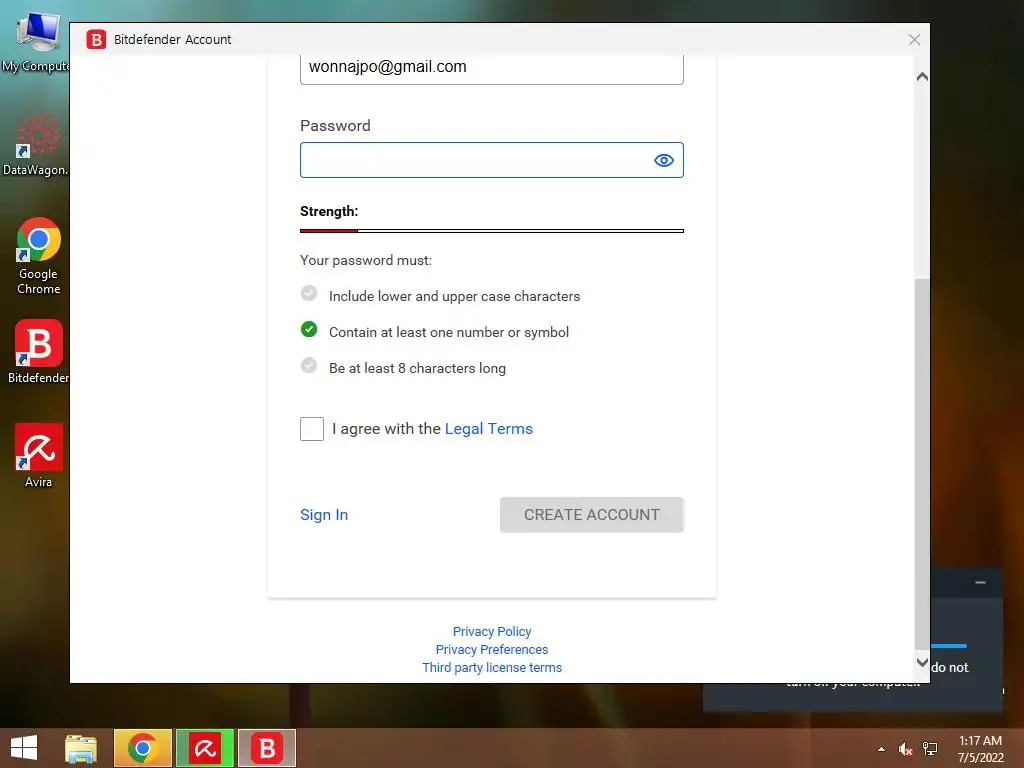Click the 'Strength:' label

coord(329,211)
